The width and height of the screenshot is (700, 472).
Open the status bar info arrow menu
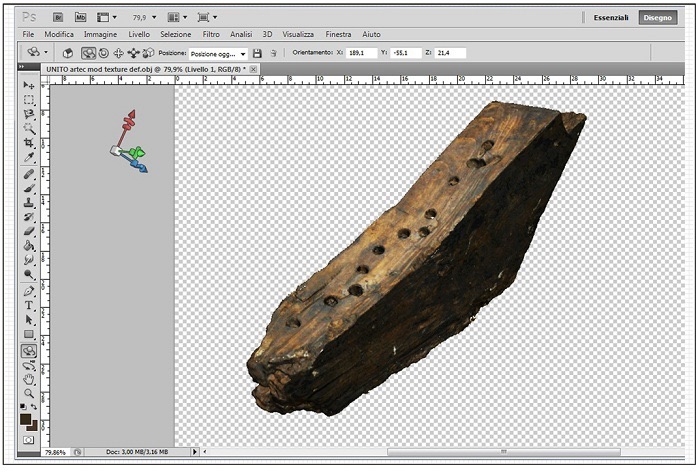point(194,452)
